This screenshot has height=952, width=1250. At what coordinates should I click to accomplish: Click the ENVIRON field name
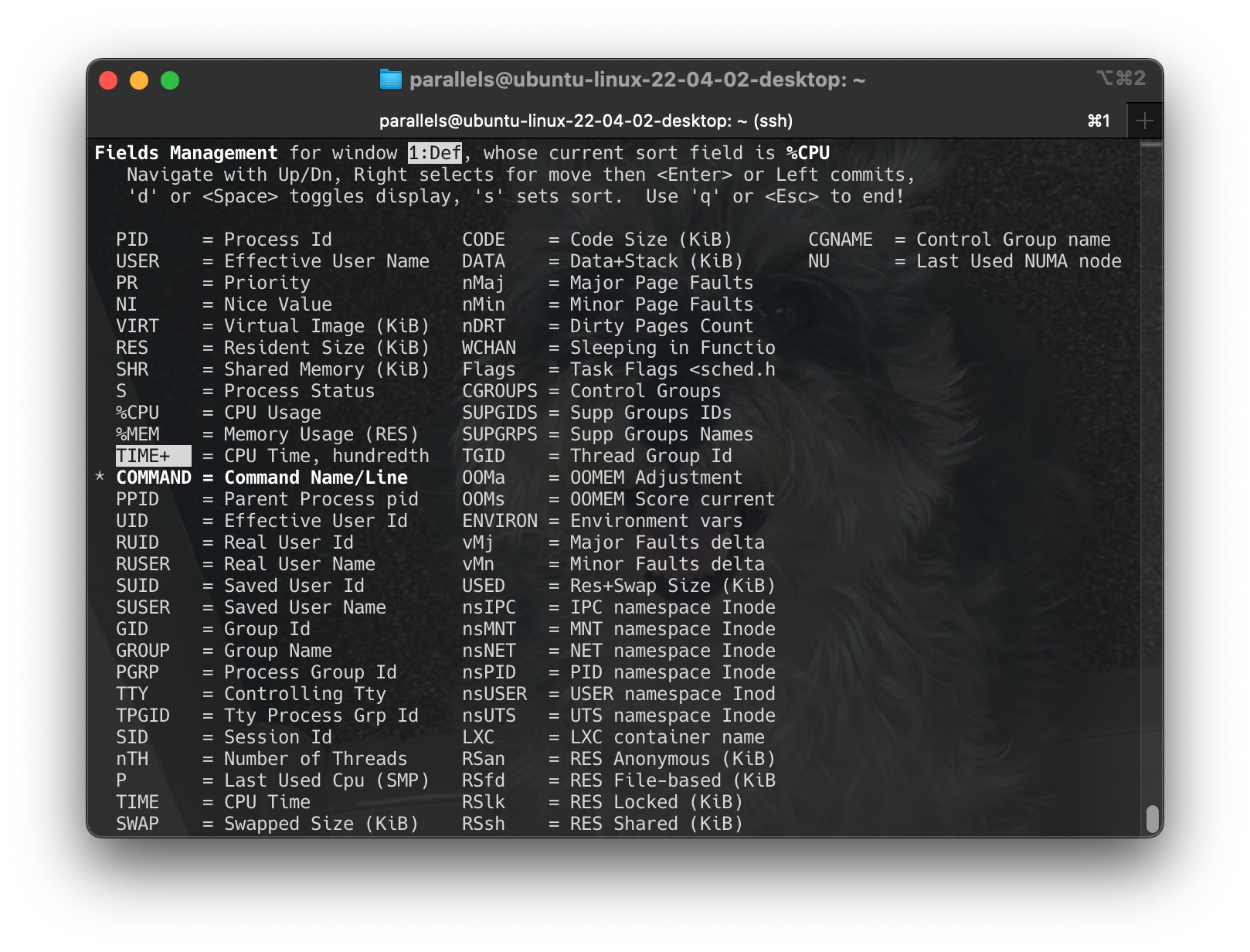500,521
